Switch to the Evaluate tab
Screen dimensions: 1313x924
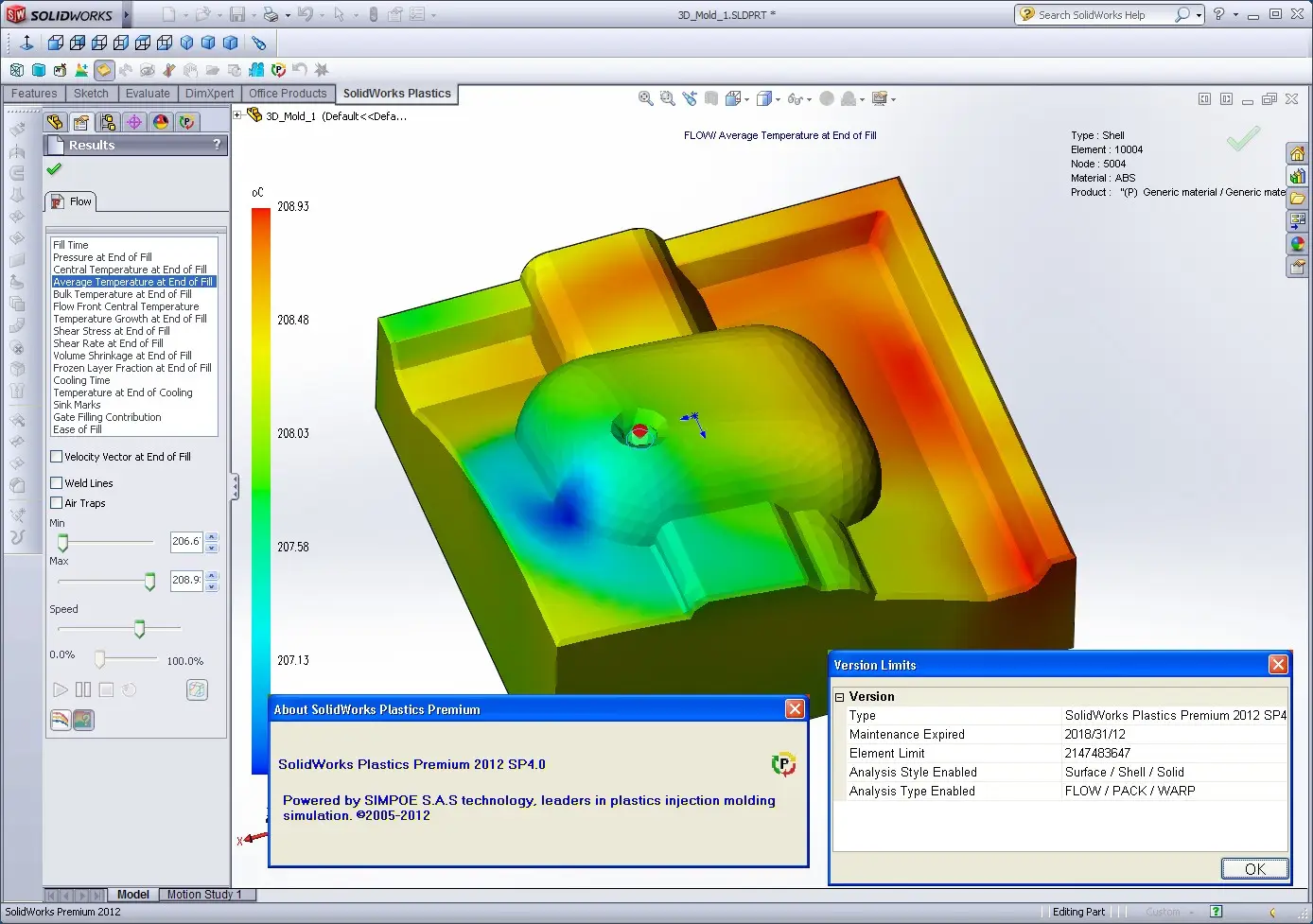point(148,94)
